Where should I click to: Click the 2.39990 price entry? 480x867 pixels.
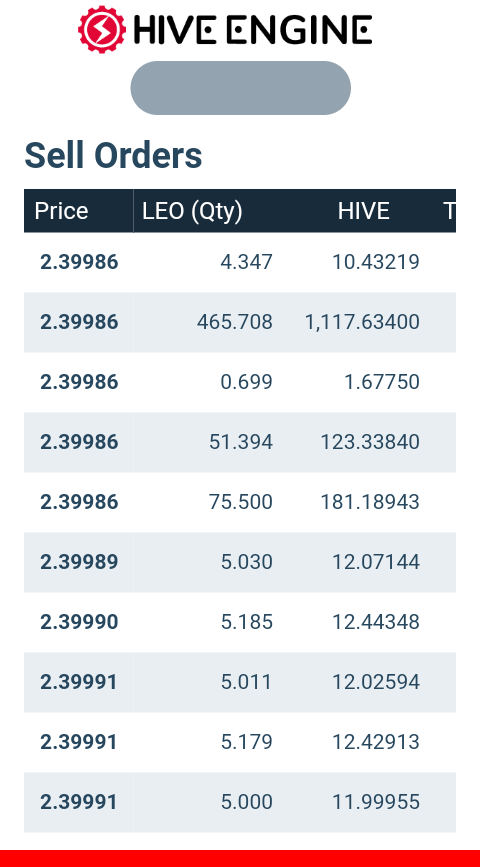coord(79,622)
